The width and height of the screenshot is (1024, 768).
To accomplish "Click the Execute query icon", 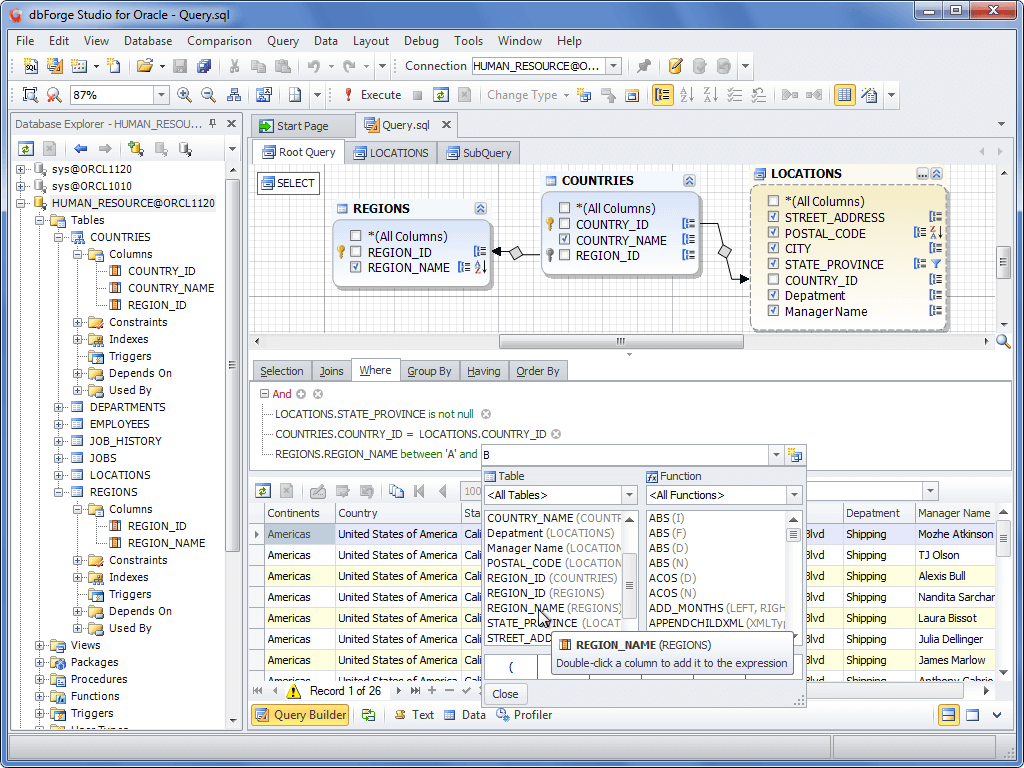I will coord(348,96).
